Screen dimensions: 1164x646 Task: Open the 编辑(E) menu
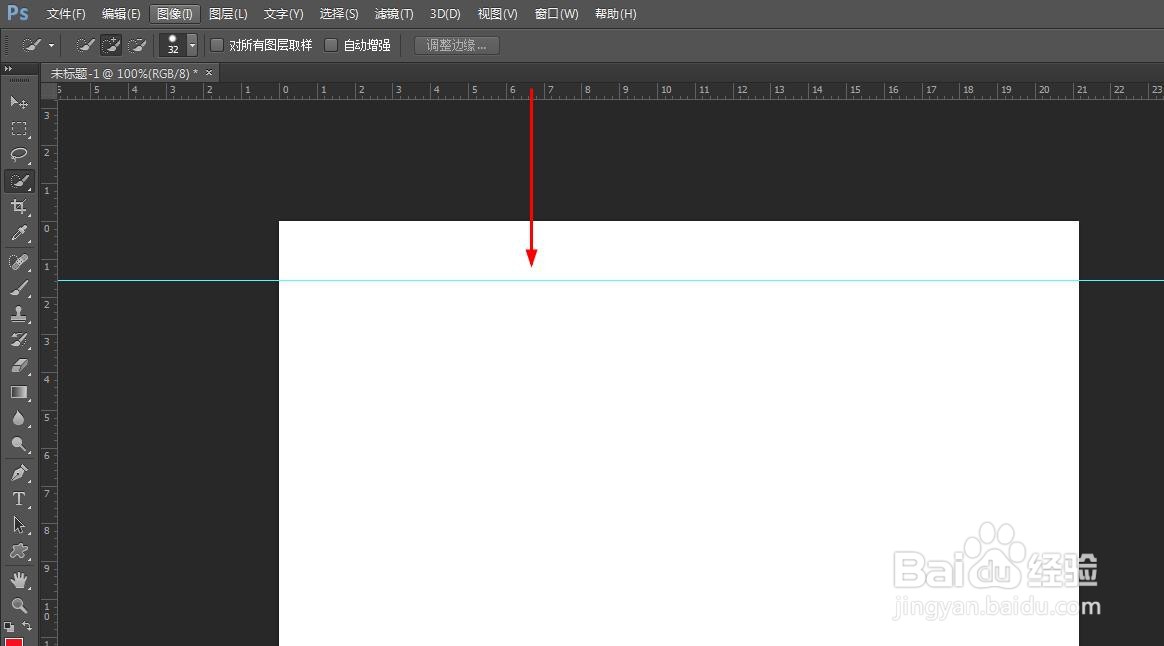pos(121,14)
